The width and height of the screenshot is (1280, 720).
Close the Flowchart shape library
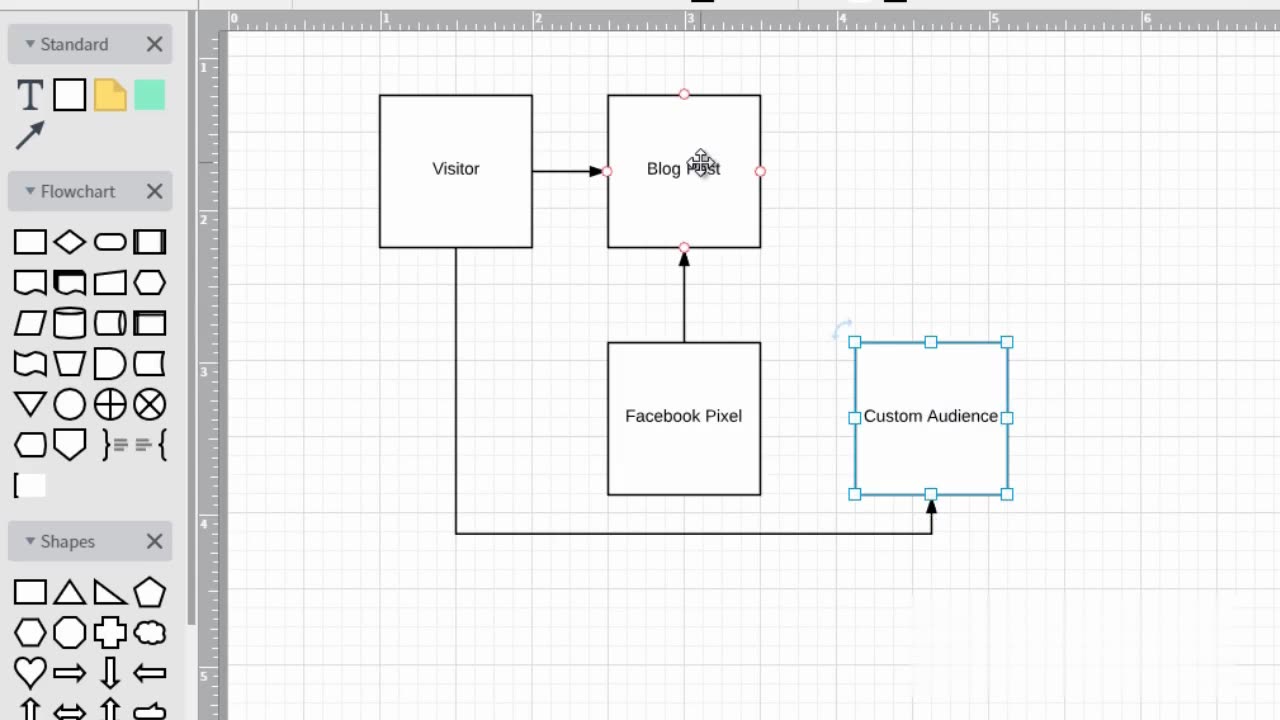point(154,191)
